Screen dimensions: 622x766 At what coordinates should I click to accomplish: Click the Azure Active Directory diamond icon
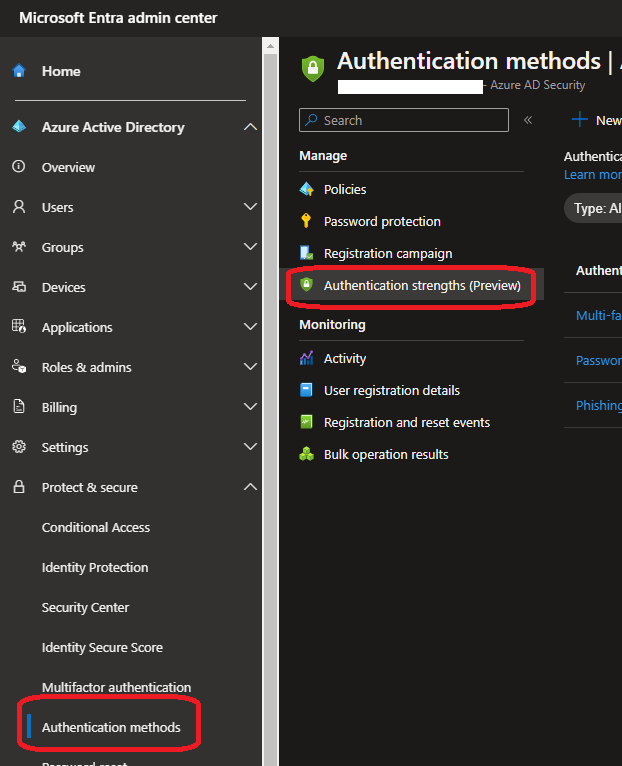pyautogui.click(x=18, y=127)
